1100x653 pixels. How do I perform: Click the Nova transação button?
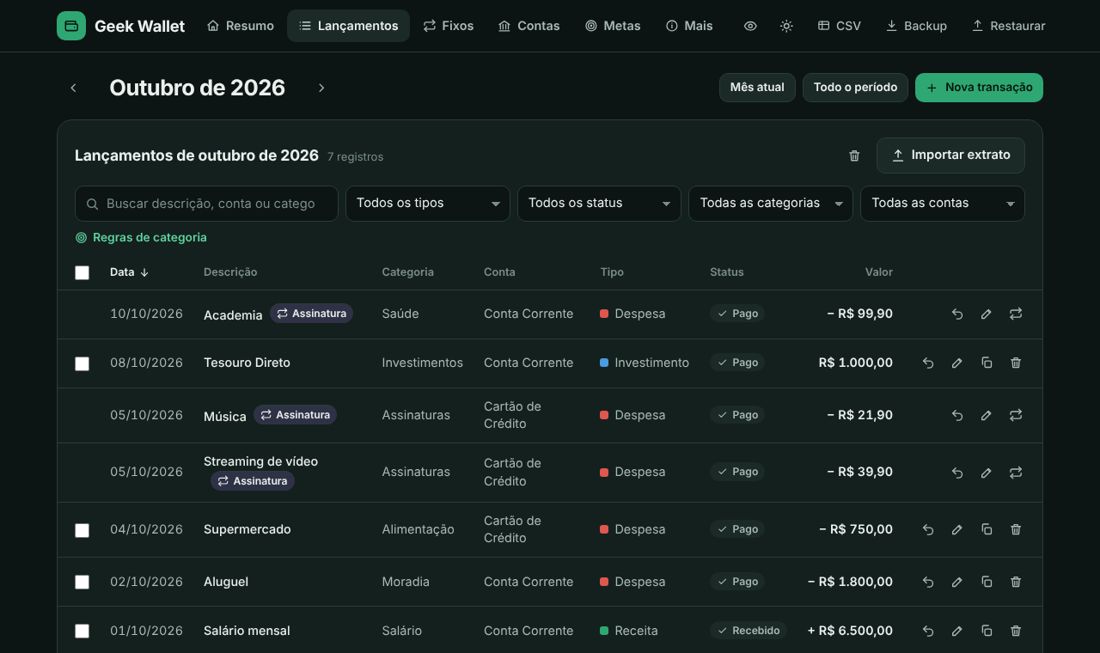pos(979,88)
